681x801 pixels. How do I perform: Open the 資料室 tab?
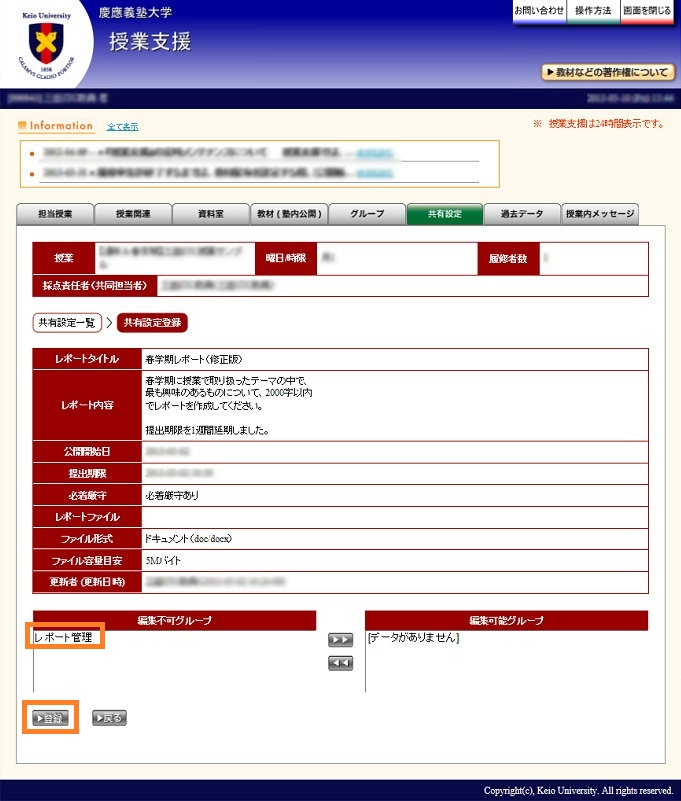(211, 214)
